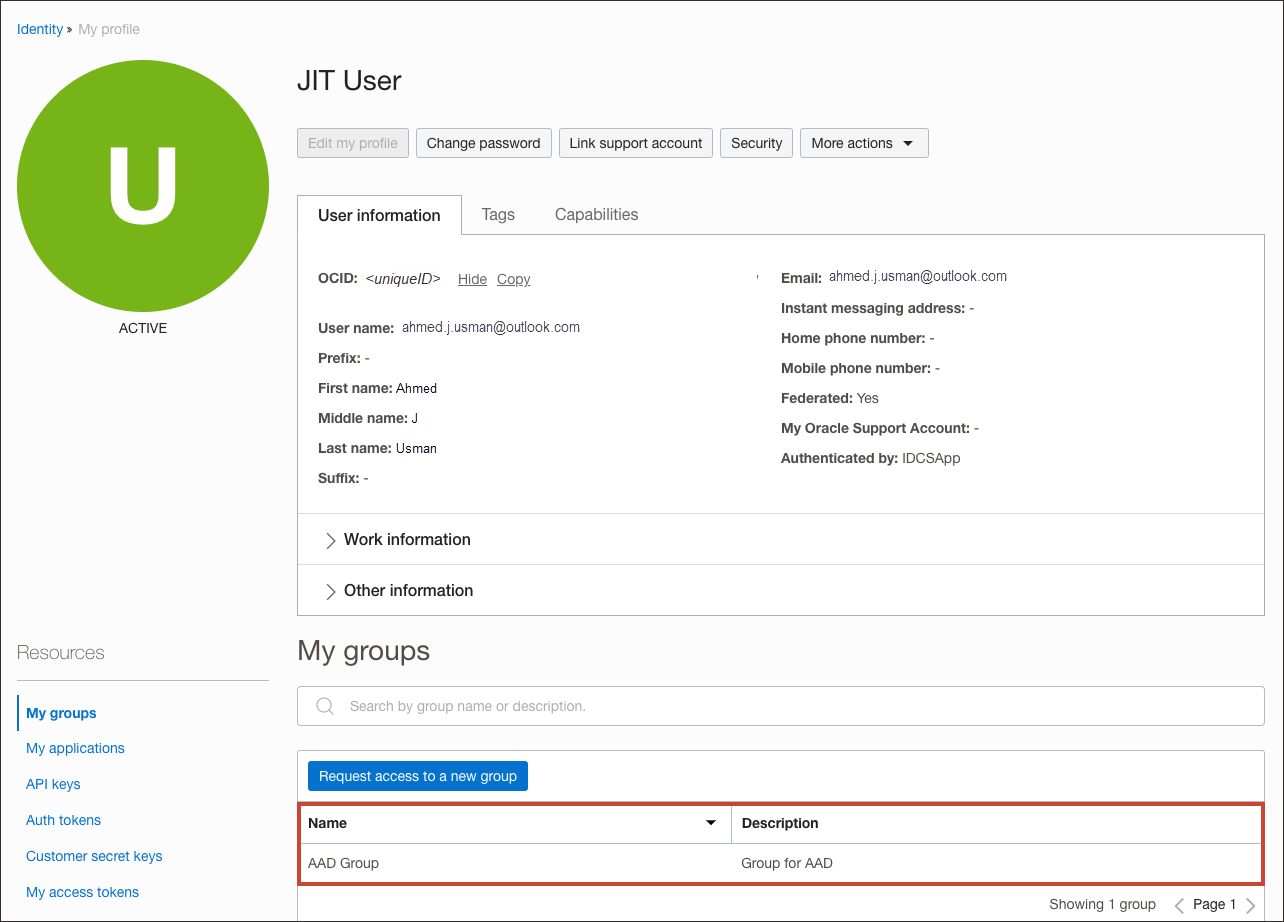Screen dimensions: 1284x922
Task: Click the Security button
Action: click(x=756, y=142)
